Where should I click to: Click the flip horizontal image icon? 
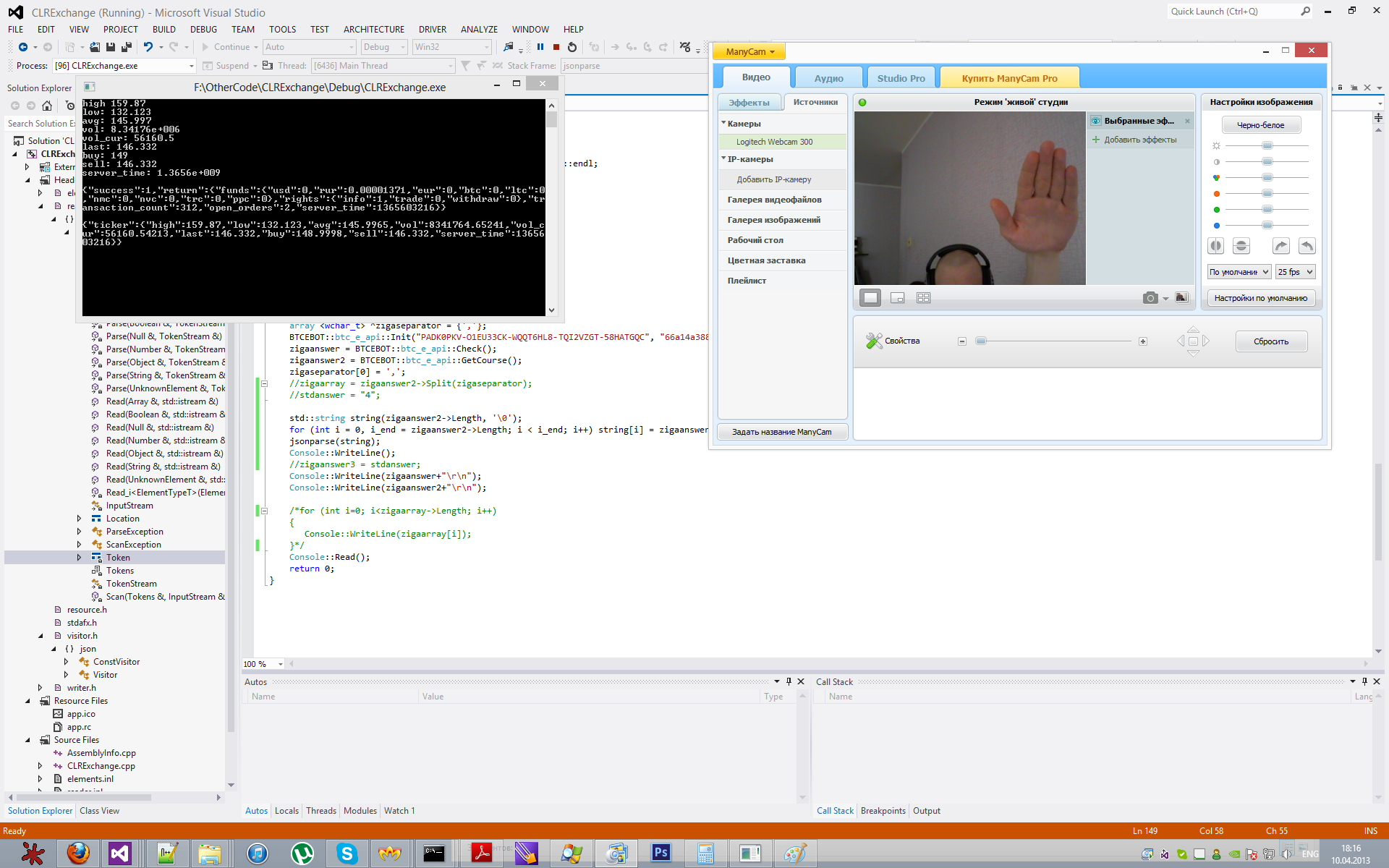tap(1216, 246)
